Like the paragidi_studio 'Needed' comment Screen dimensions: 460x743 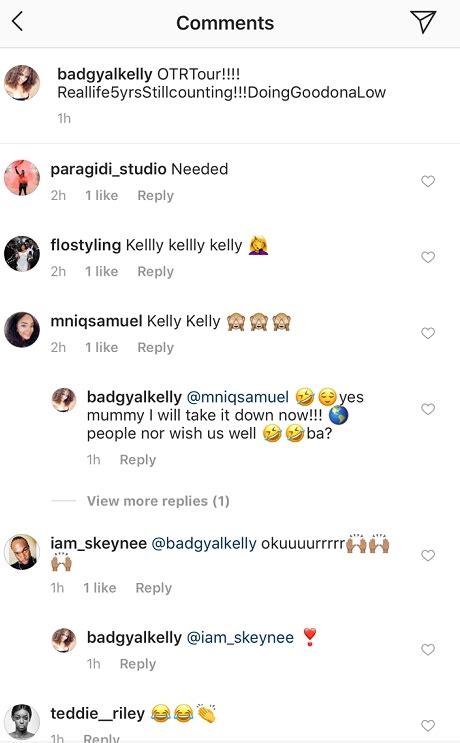click(428, 181)
